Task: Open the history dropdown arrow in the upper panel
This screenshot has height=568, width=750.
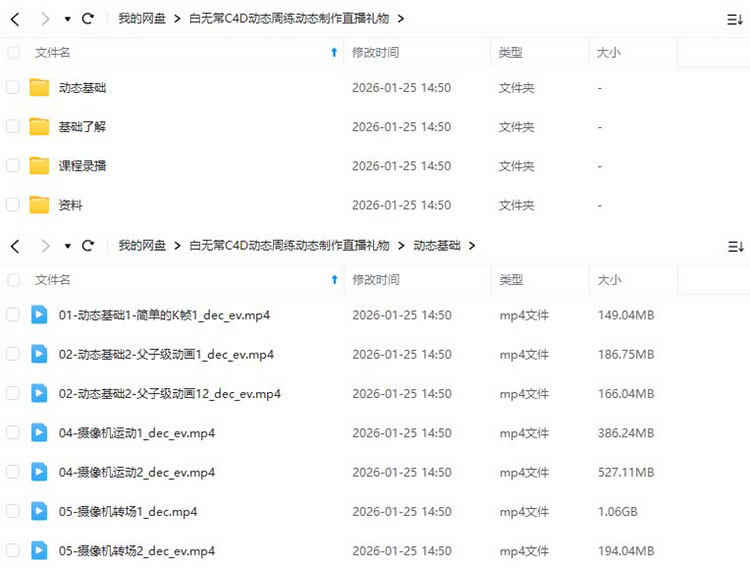Action: pos(67,19)
